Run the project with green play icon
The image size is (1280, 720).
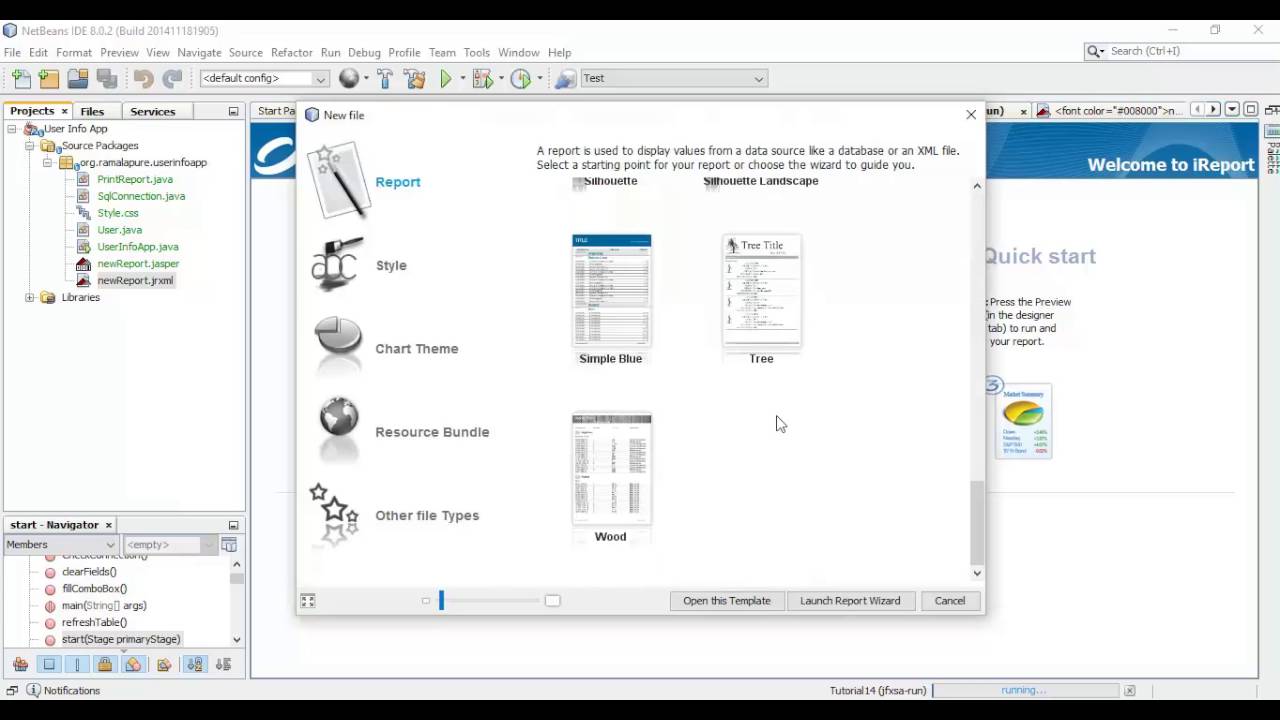coord(446,78)
